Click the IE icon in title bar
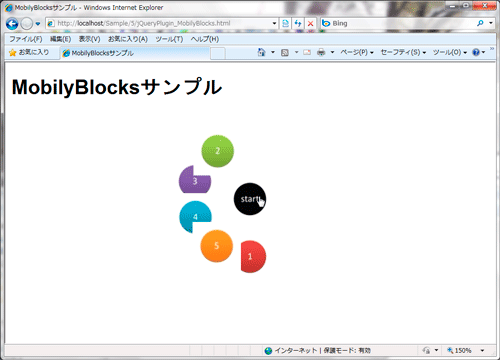The width and height of the screenshot is (500, 360). point(8,8)
